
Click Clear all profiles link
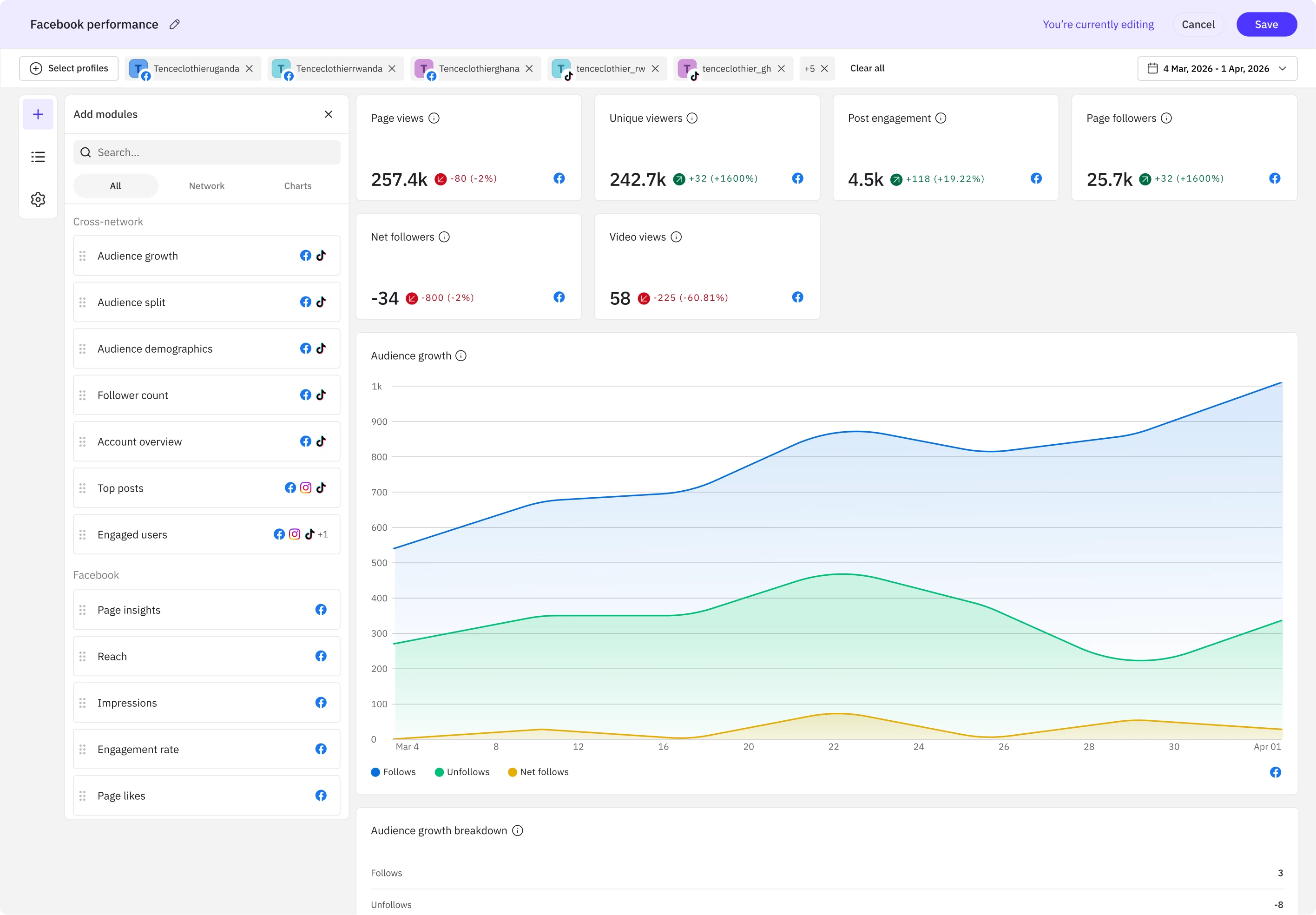point(867,68)
